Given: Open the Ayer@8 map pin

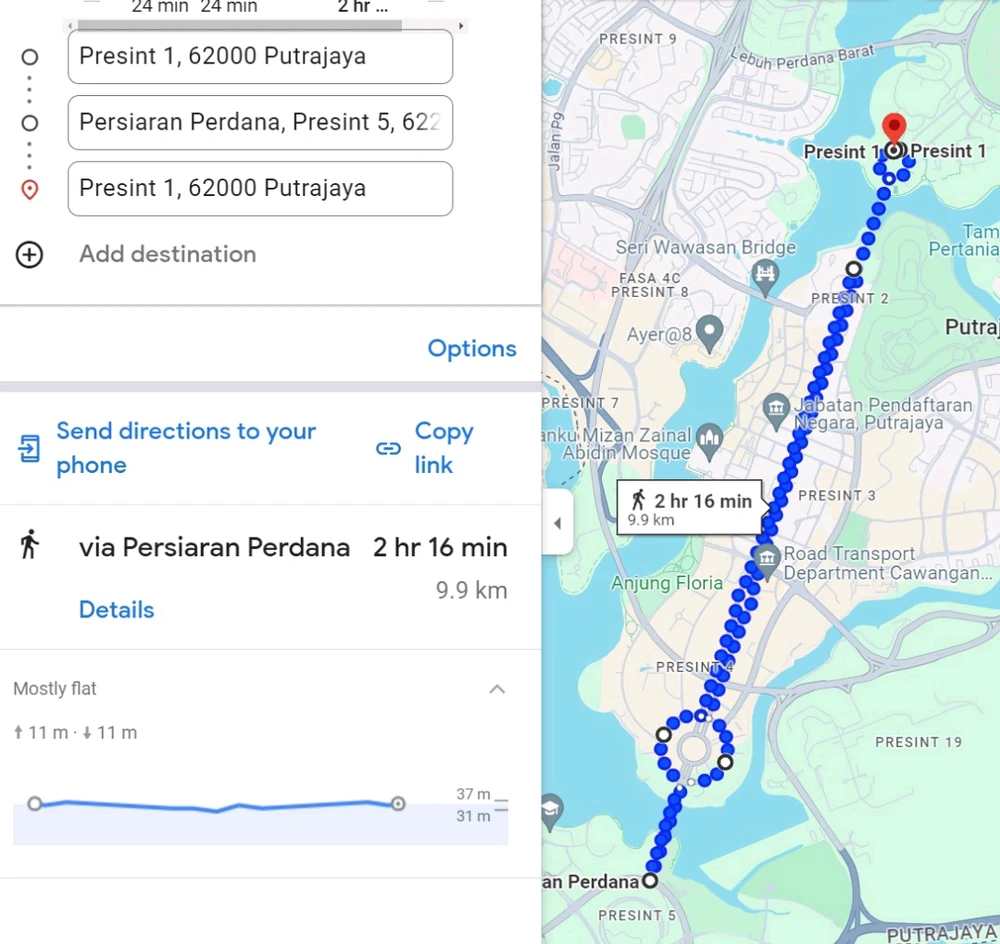Looking at the screenshot, I should 709,332.
